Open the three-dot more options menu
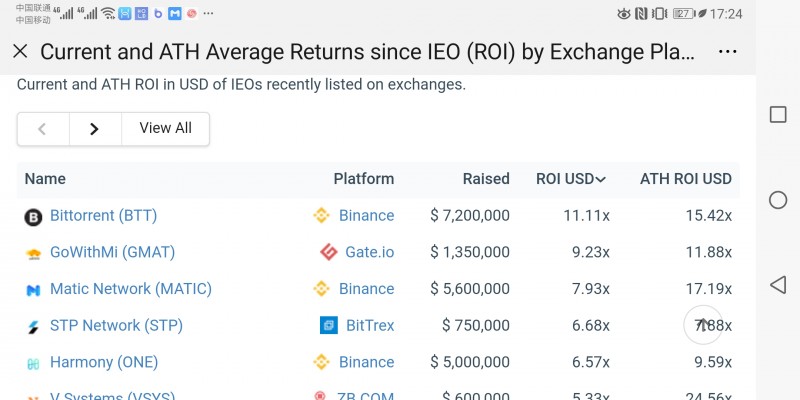The height and width of the screenshot is (400, 800). pos(727,52)
